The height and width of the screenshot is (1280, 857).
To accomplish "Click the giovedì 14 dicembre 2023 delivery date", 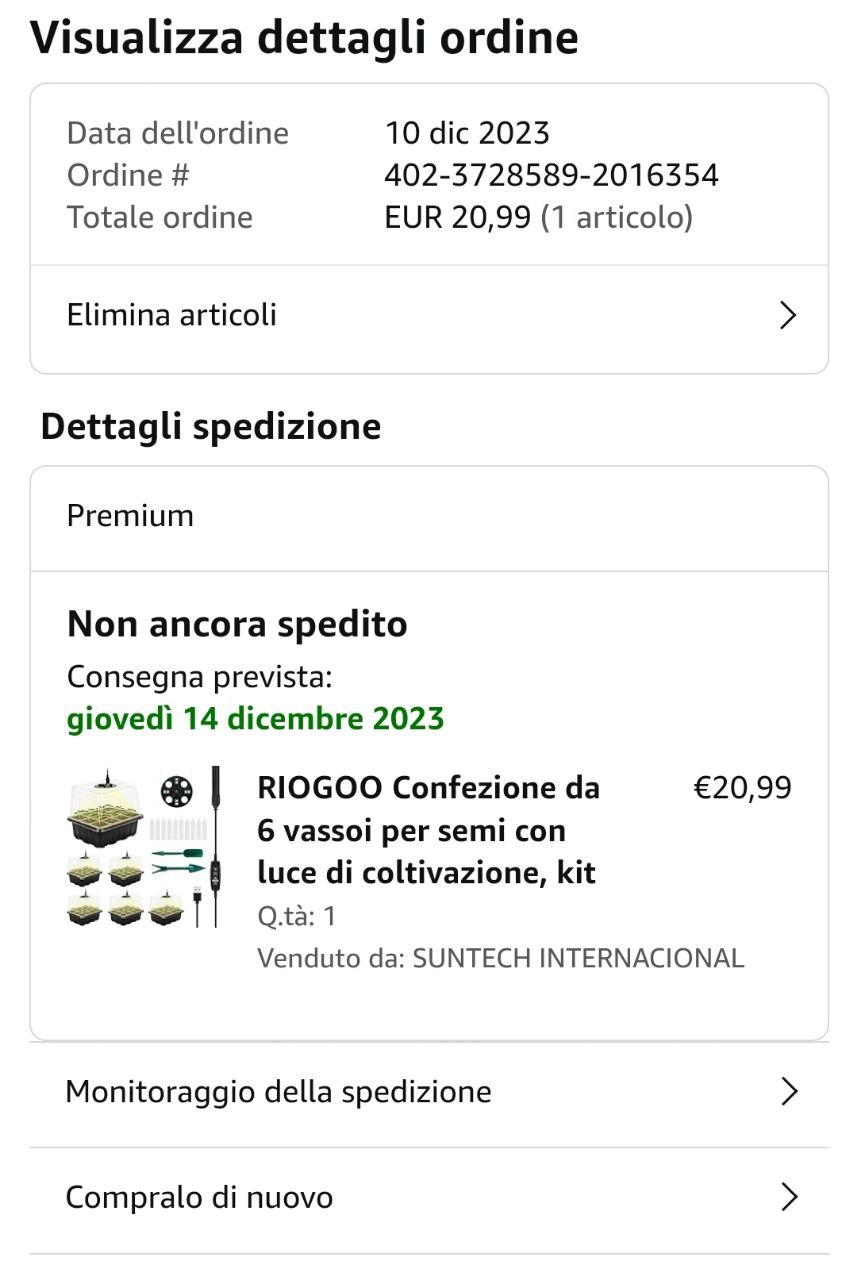I will 255,718.
